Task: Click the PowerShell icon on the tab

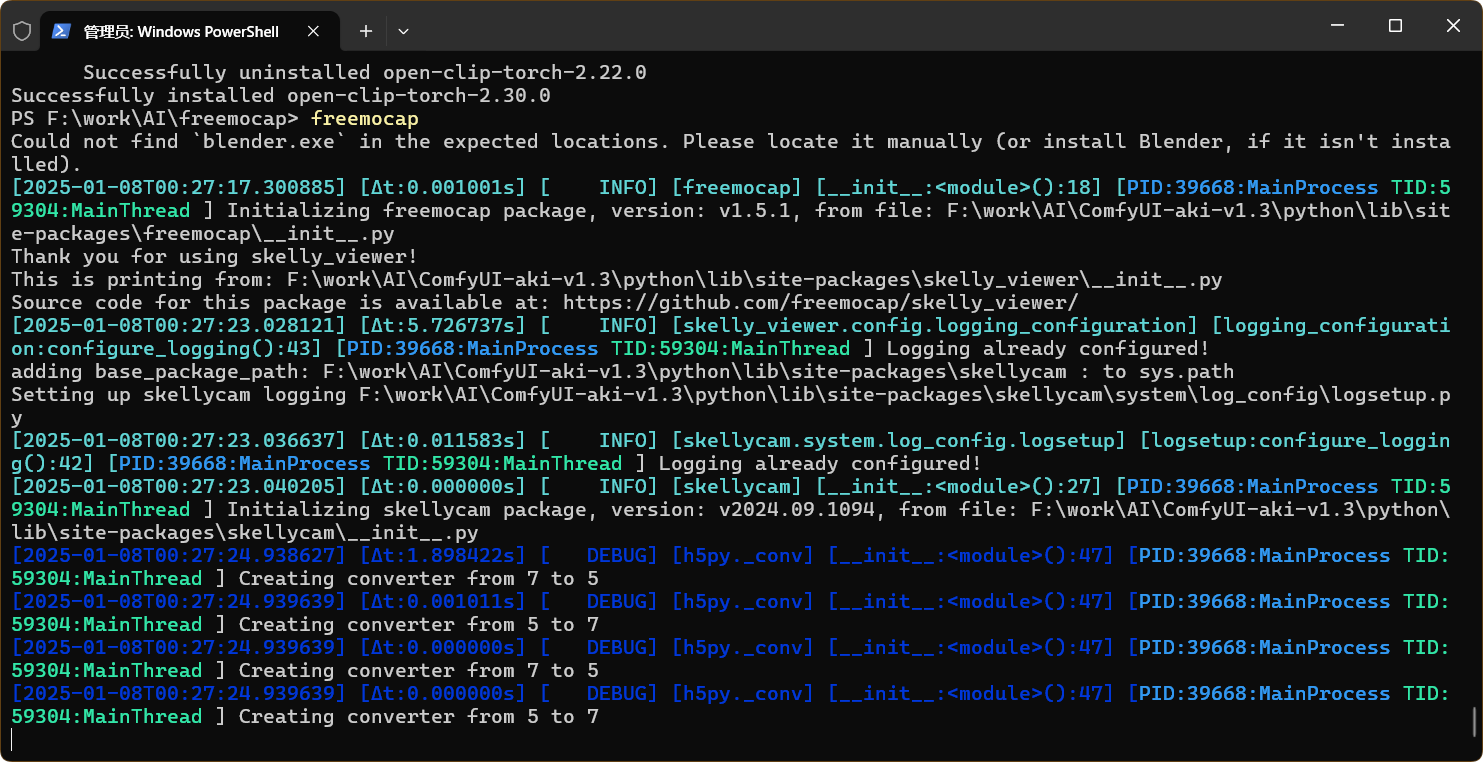Action: [61, 31]
